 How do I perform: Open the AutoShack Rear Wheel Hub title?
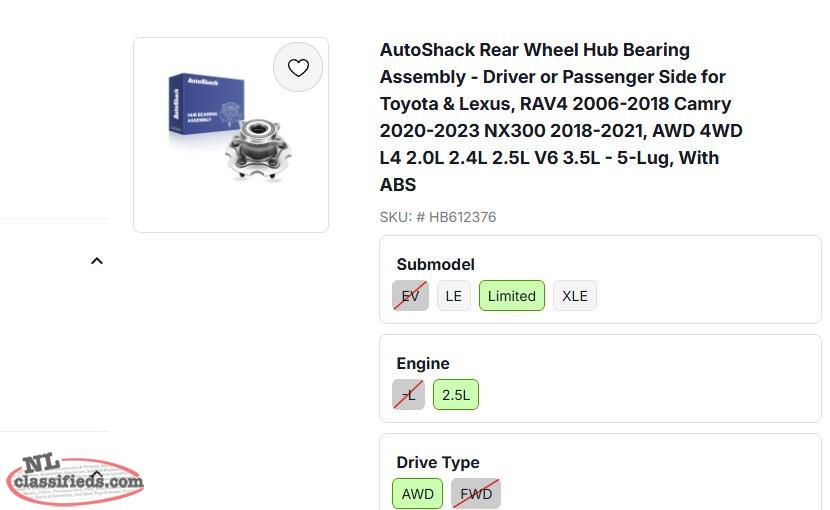(x=561, y=117)
